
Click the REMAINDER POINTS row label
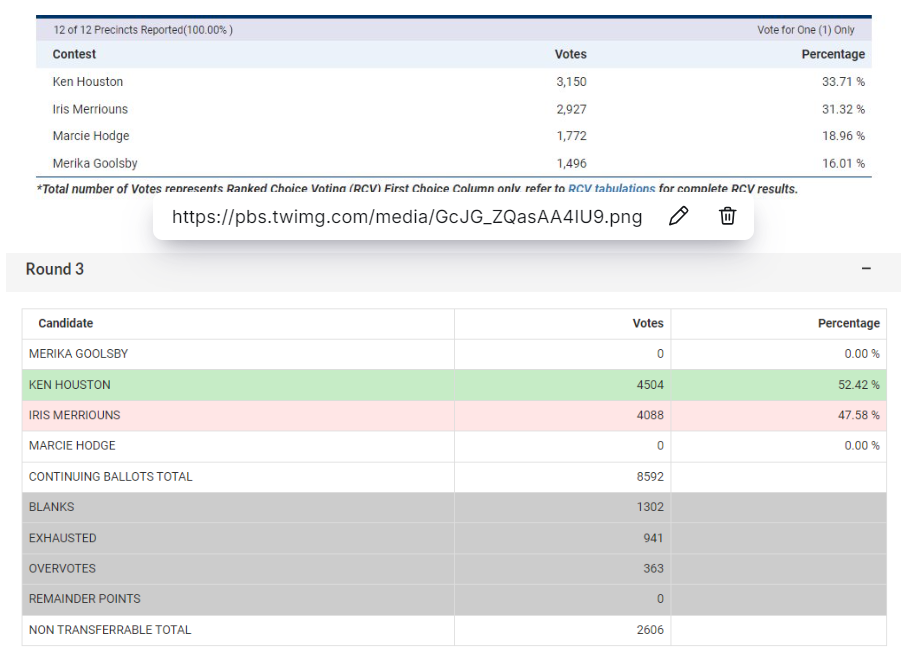click(85, 599)
